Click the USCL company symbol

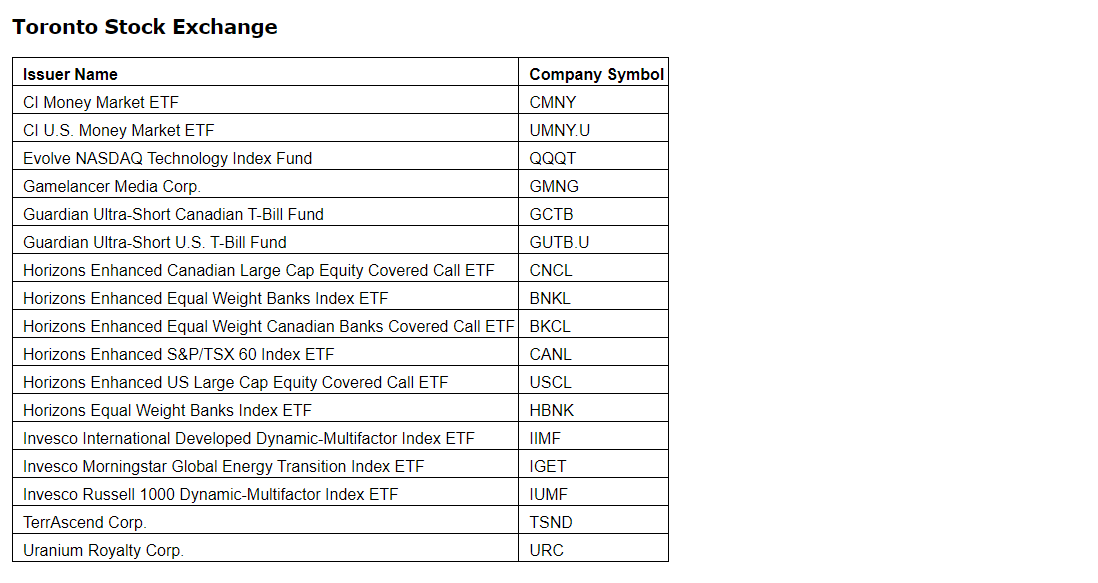click(551, 382)
